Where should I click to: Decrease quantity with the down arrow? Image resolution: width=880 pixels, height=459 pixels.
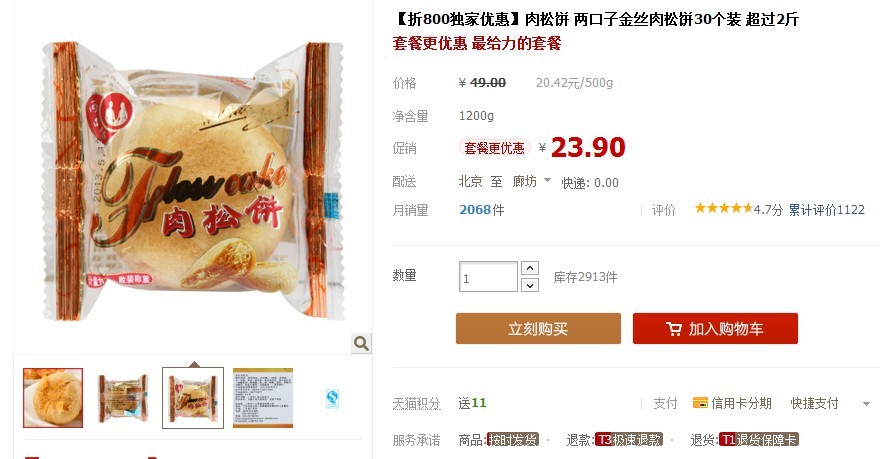pos(530,285)
